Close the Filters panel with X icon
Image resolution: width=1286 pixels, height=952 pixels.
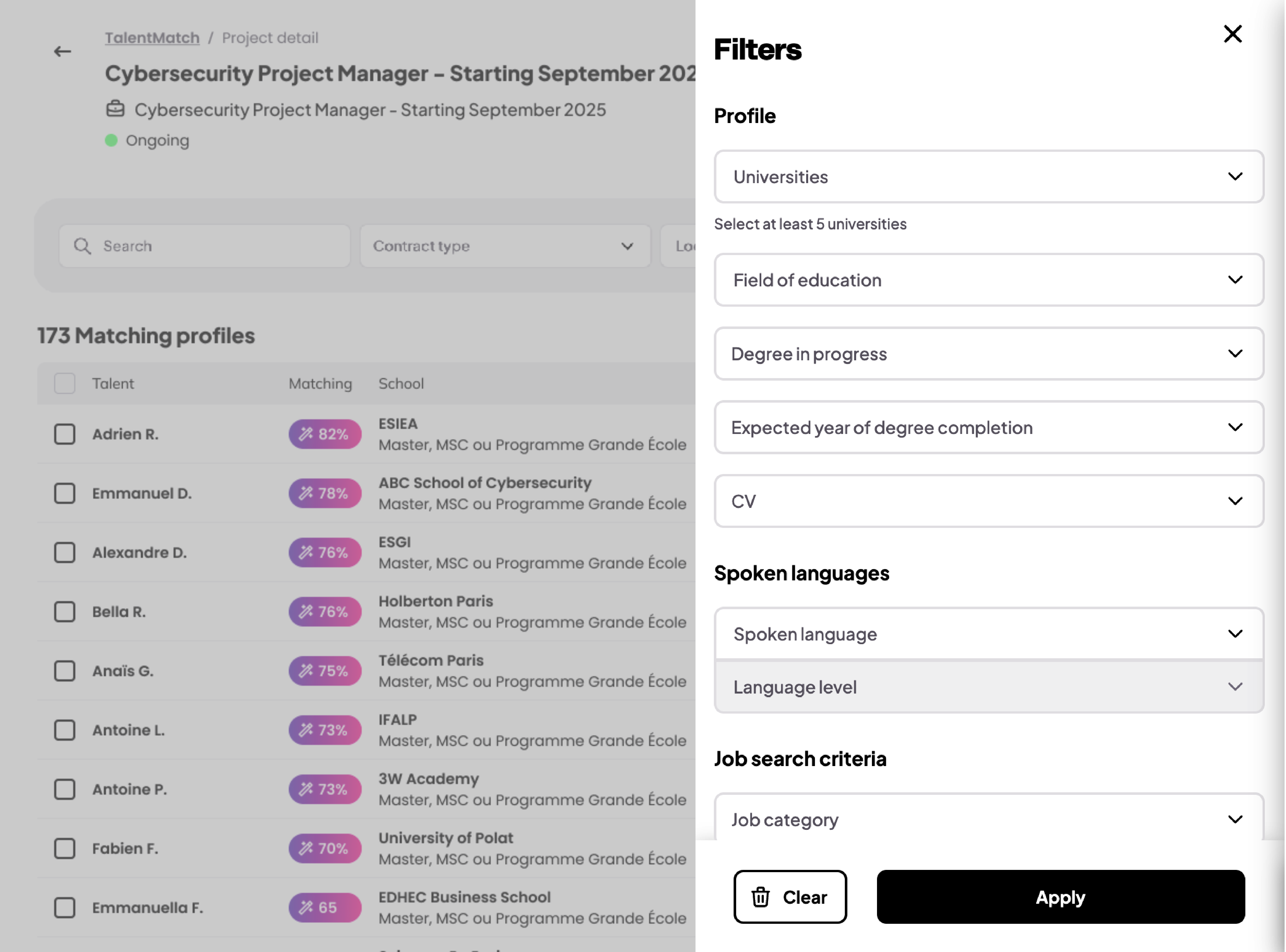(x=1232, y=34)
